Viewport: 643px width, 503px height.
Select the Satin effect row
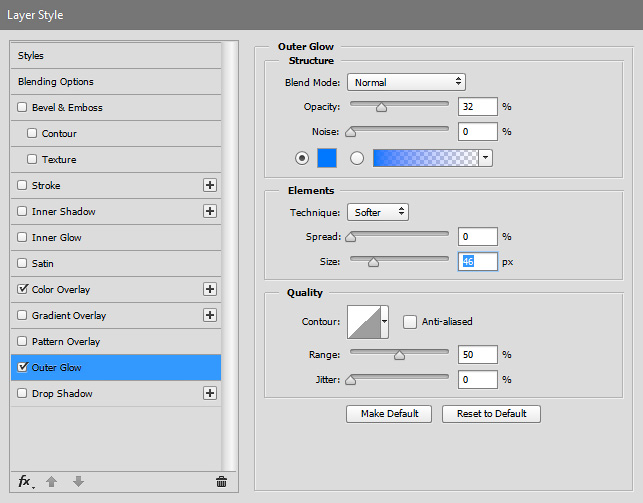coord(116,263)
